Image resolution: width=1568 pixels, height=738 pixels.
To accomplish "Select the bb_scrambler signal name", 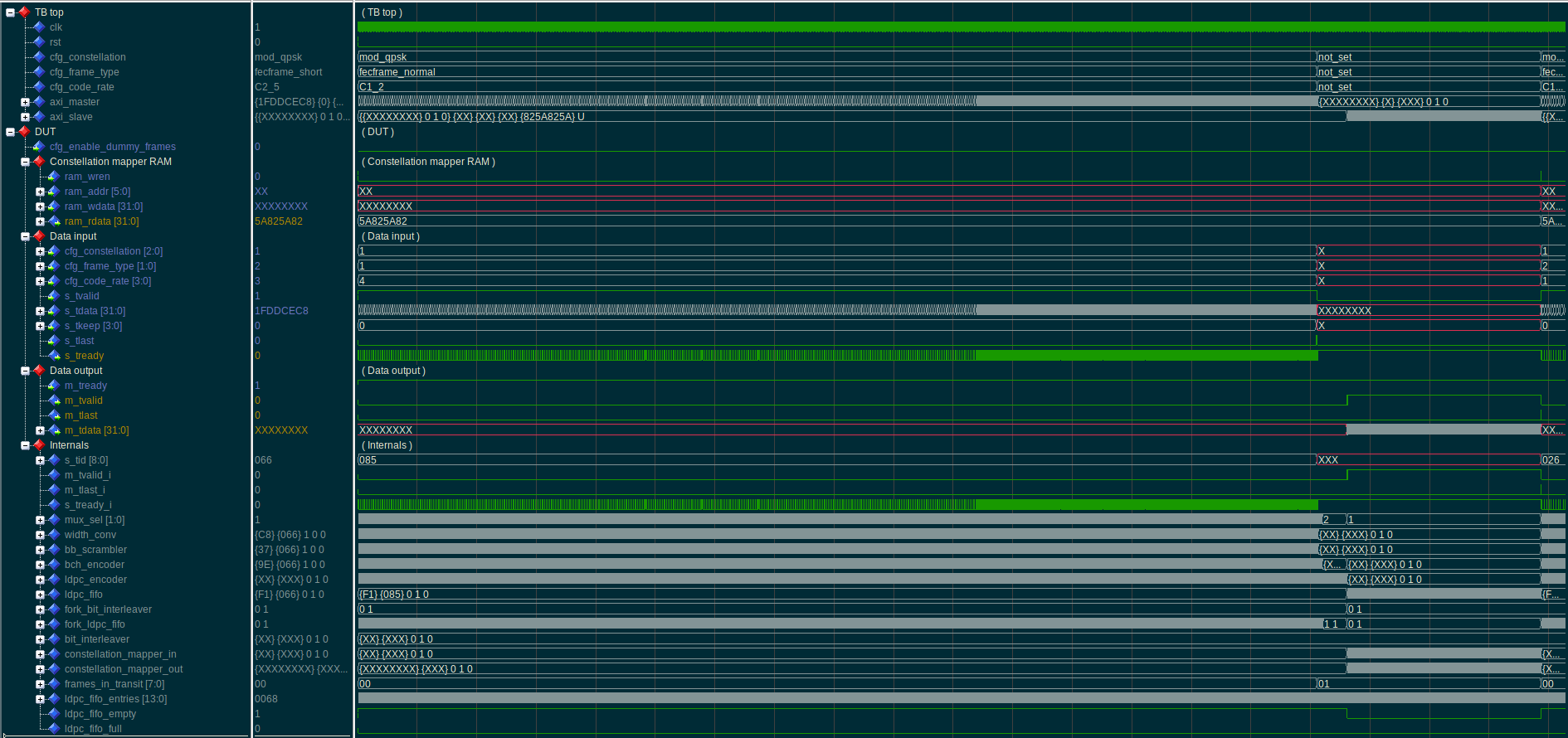I will coord(95,550).
